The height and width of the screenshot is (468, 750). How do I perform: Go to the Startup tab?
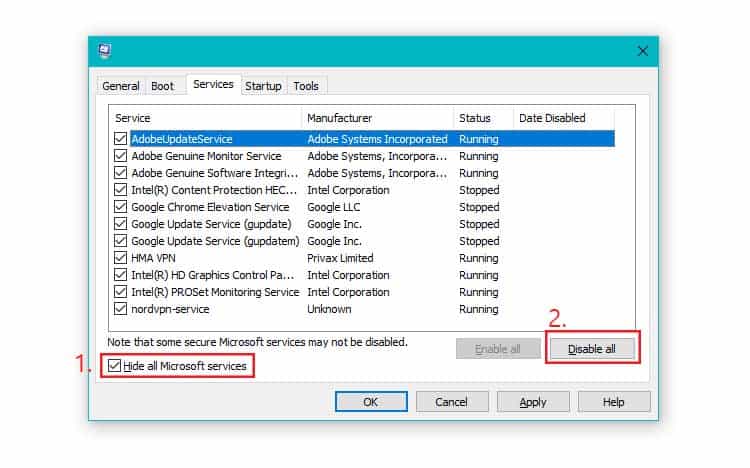point(263,86)
